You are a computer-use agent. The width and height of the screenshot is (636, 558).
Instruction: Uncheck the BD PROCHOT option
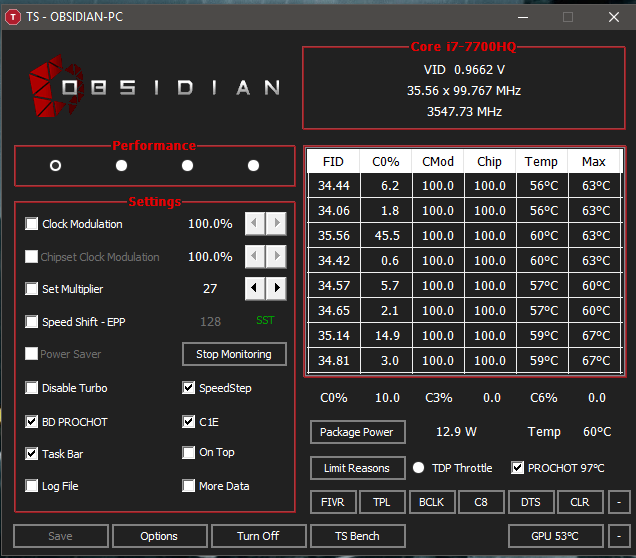(x=33, y=422)
